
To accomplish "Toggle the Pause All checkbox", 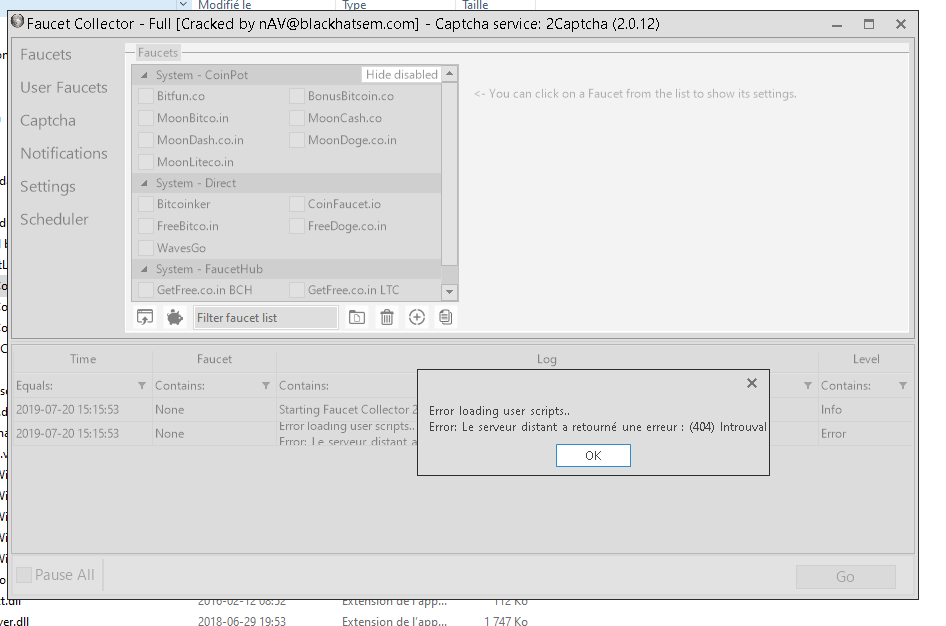I will 24,575.
